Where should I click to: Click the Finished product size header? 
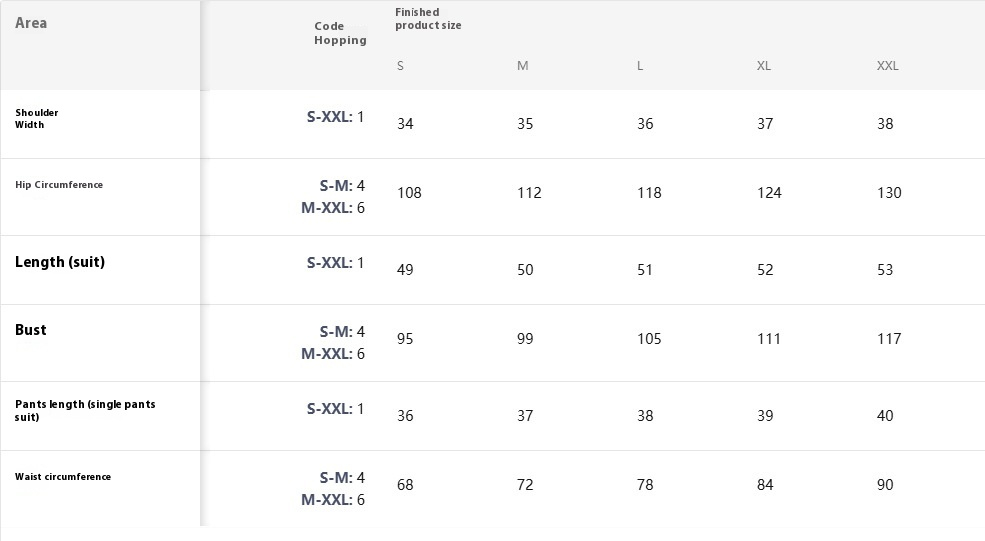428,19
